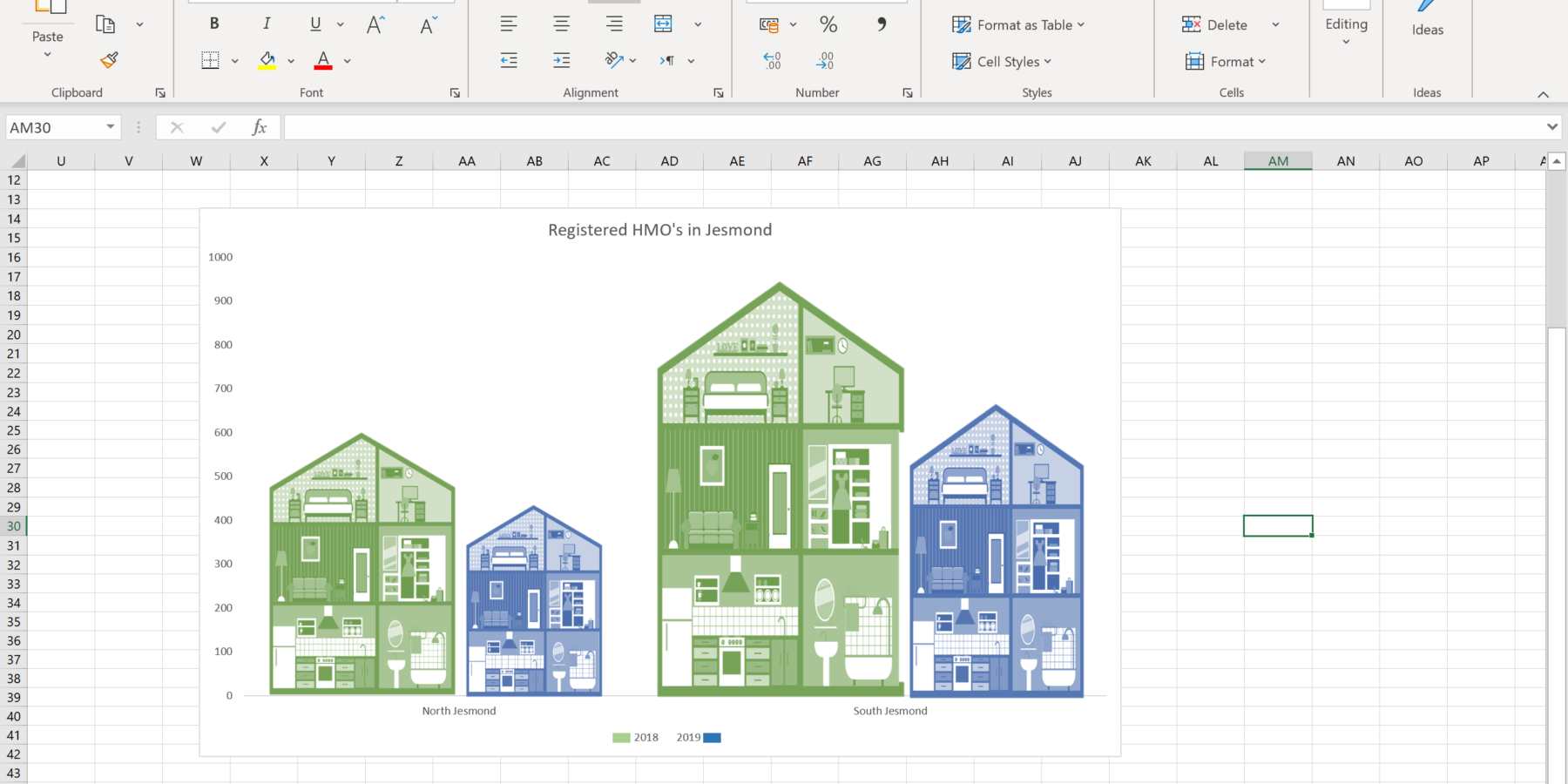Click the insert function fx icon
Screen dimensions: 1568x784
(x=259, y=127)
